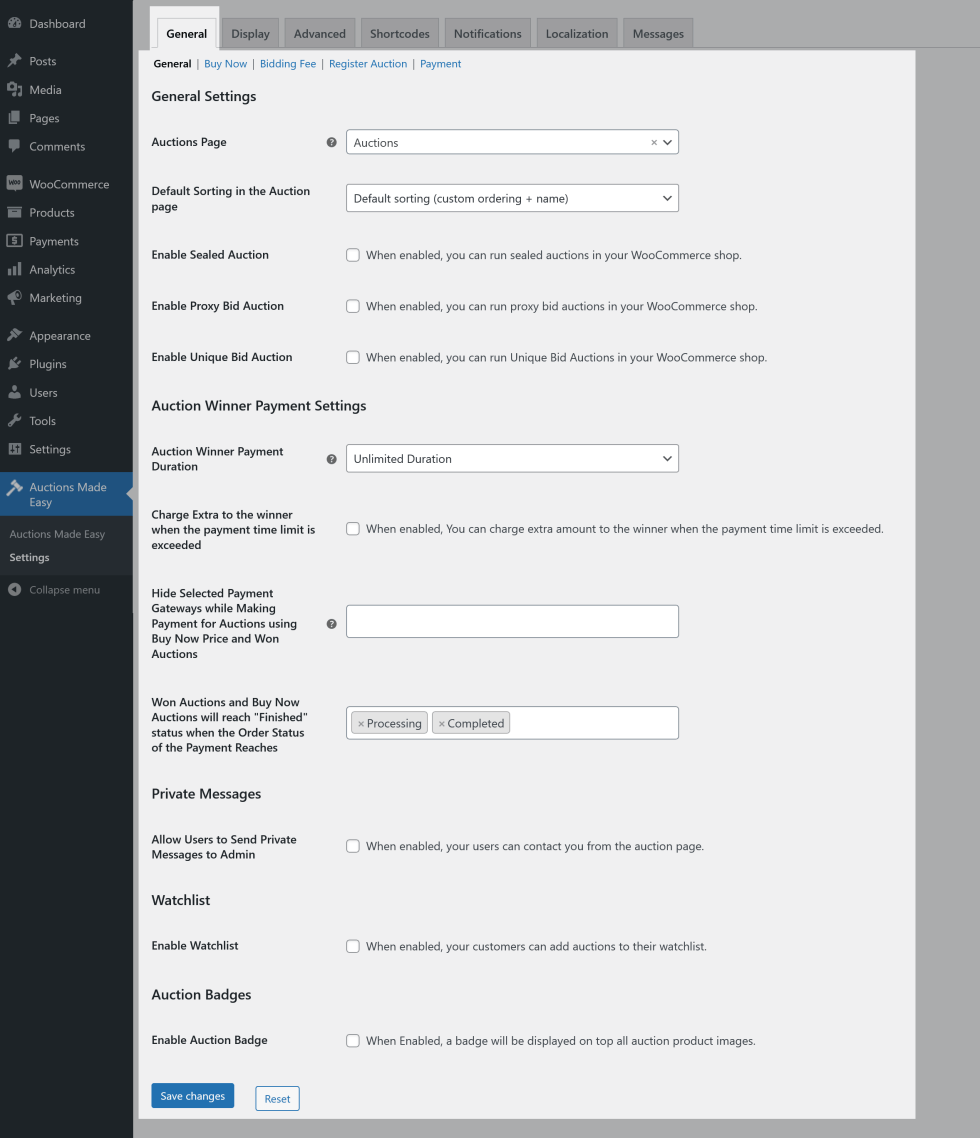This screenshot has width=980, height=1138.
Task: Enable Proxy Bid Auction checkbox
Action: click(353, 306)
